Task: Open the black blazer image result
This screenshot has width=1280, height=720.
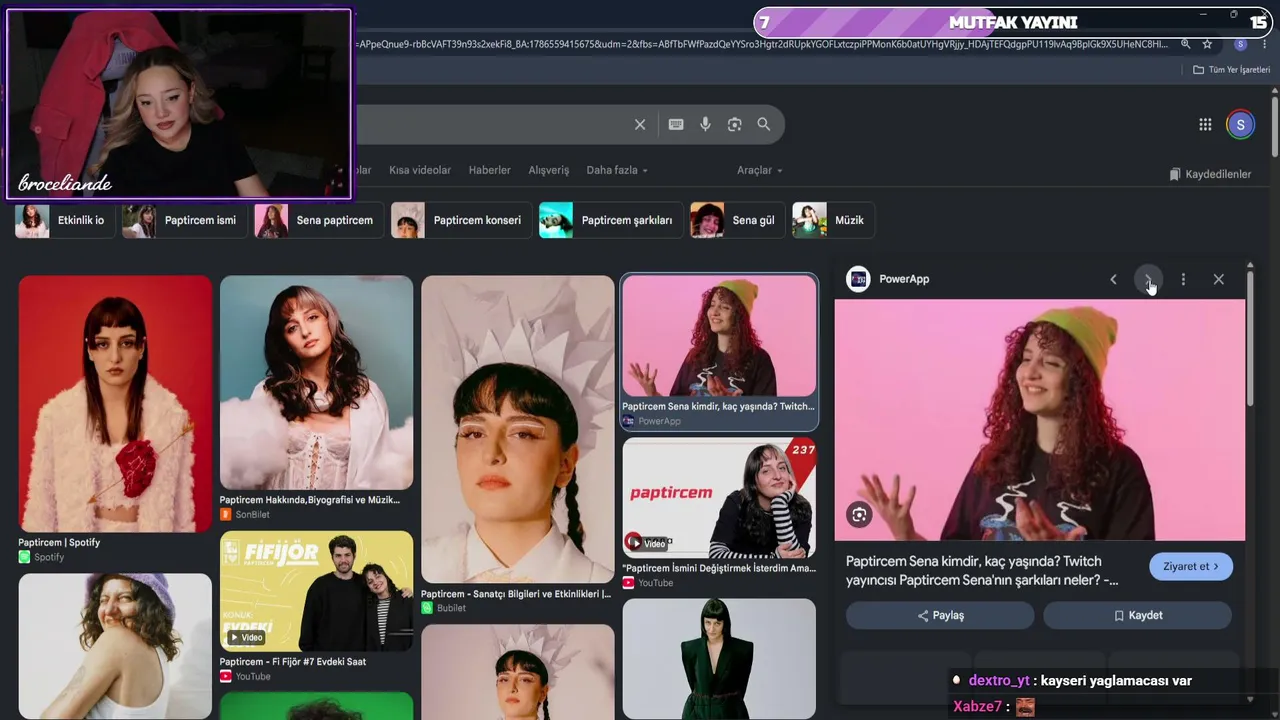Action: (719, 658)
